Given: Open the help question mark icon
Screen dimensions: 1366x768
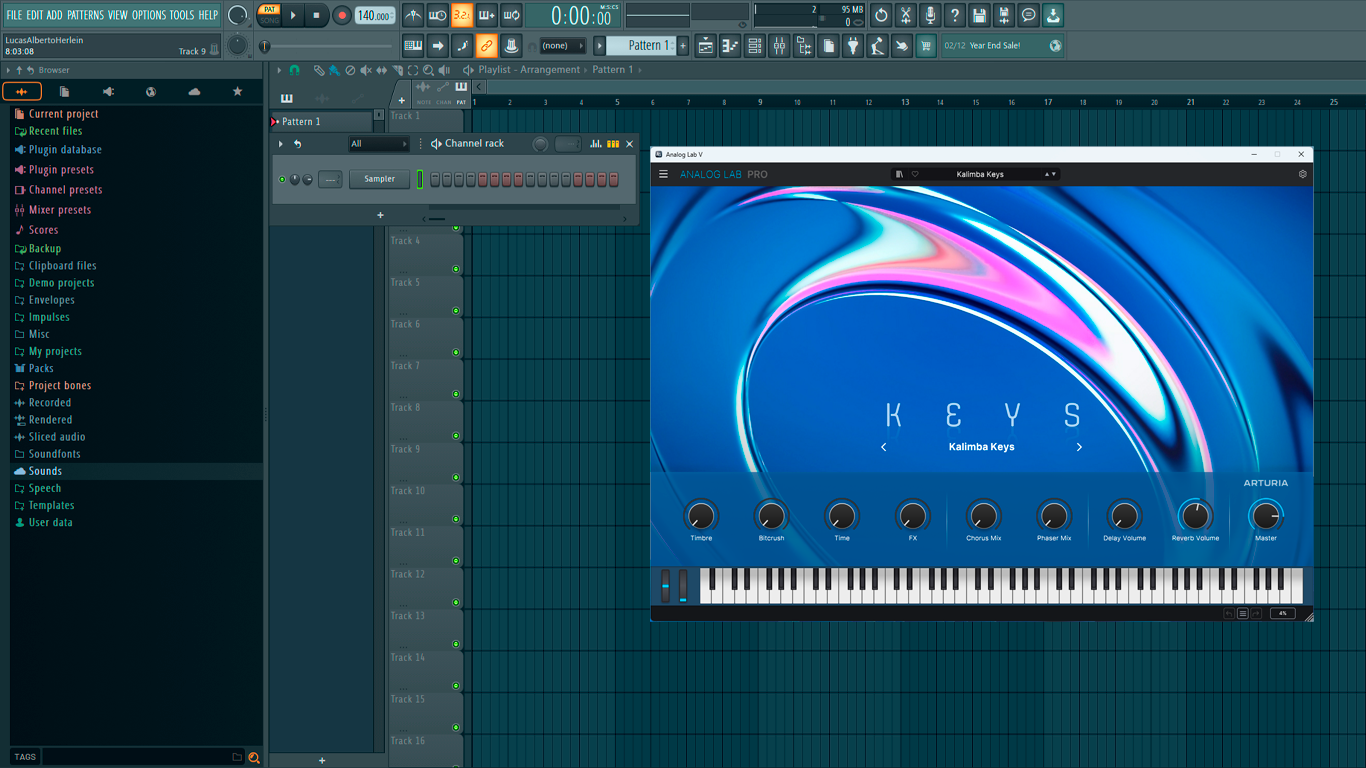Looking at the screenshot, I should 954,15.
